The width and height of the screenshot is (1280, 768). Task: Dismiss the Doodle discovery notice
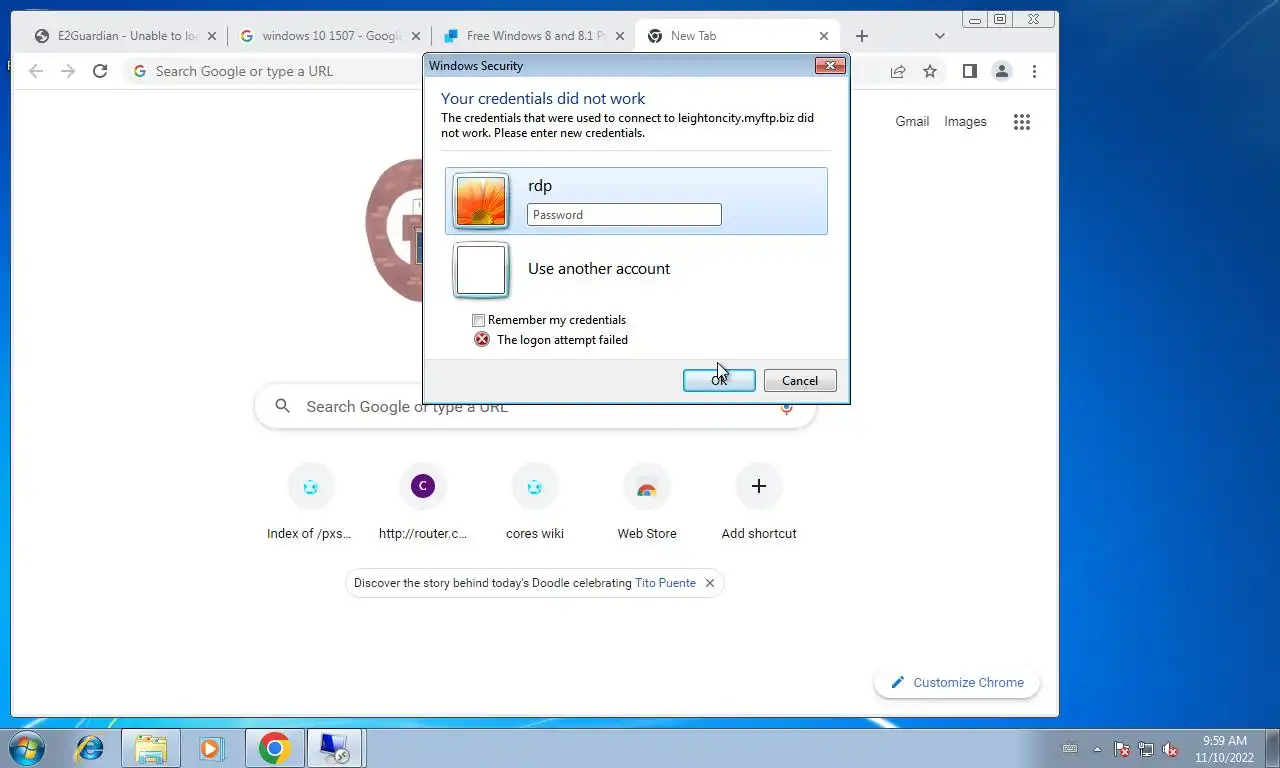pos(710,583)
